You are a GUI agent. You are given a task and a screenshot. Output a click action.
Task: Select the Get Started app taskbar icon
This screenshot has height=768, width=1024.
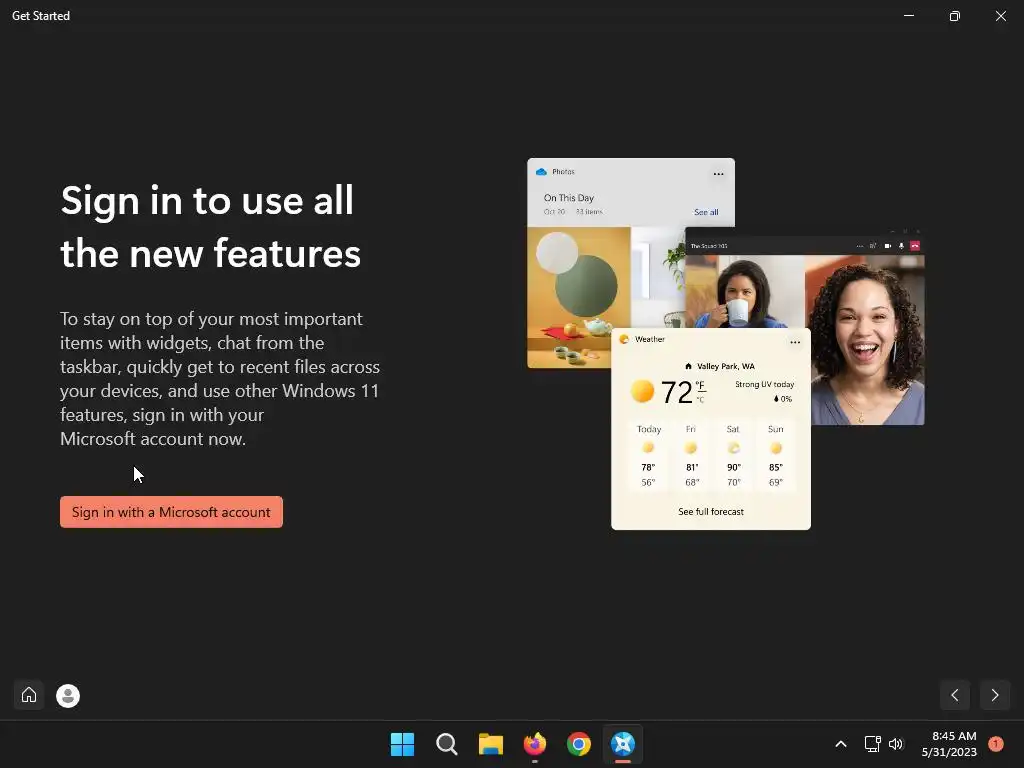tap(623, 744)
